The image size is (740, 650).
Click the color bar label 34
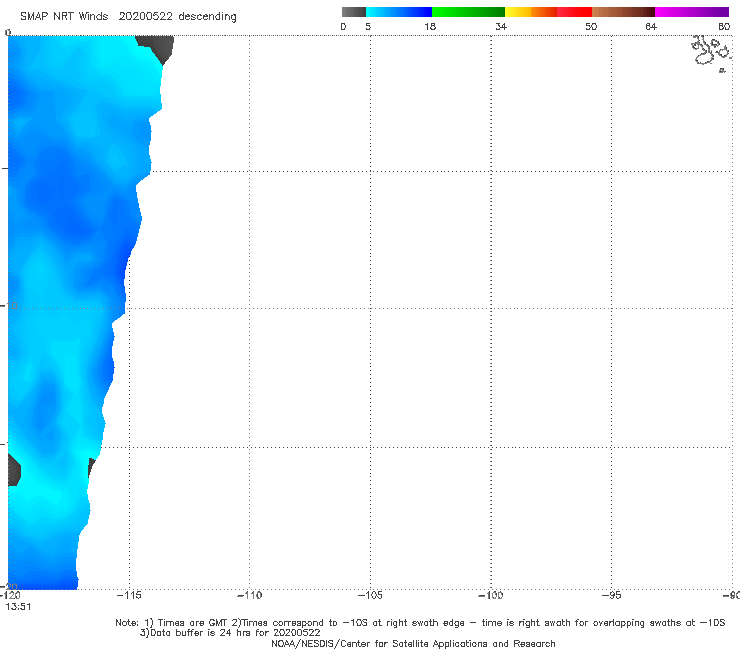(x=501, y=27)
